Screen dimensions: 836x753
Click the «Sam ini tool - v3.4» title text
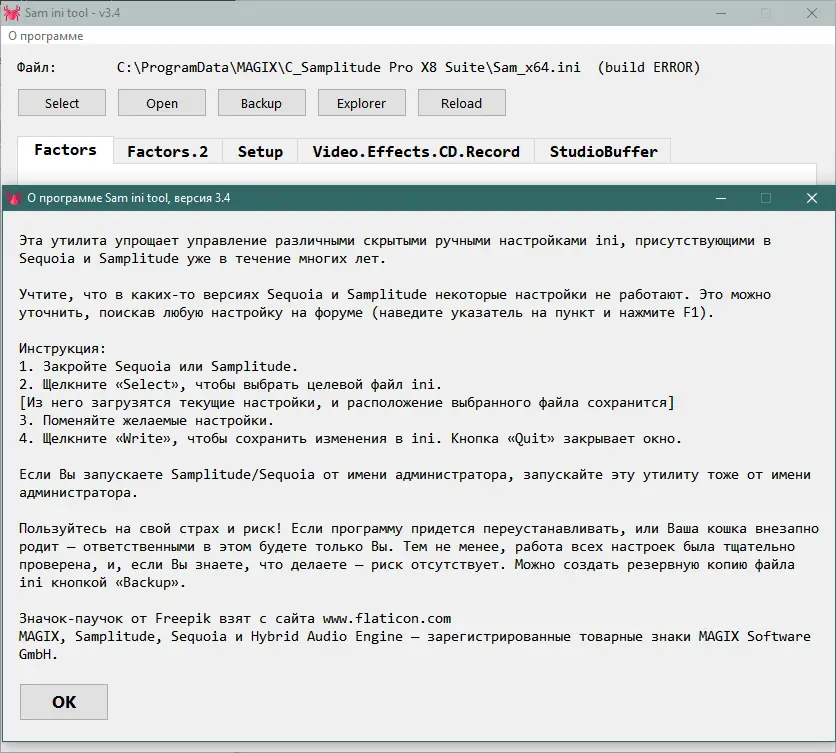[73, 13]
